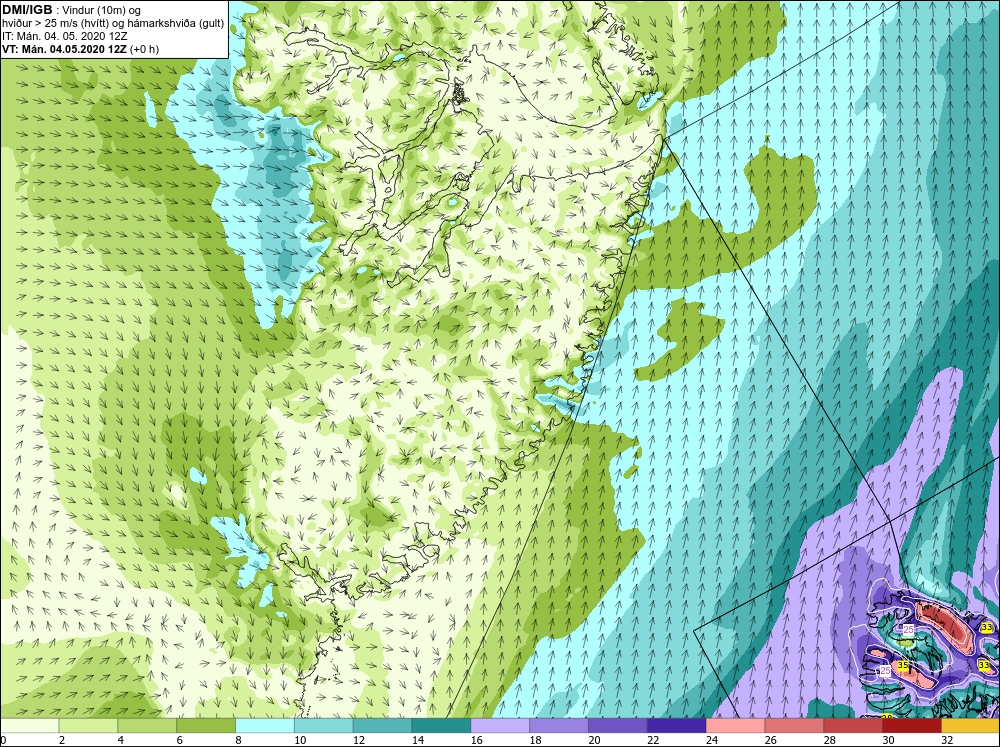Image resolution: width=1000 pixels, height=747 pixels.
Task: Pick the red 28–30 m/s legend swatch
Action: point(853,726)
